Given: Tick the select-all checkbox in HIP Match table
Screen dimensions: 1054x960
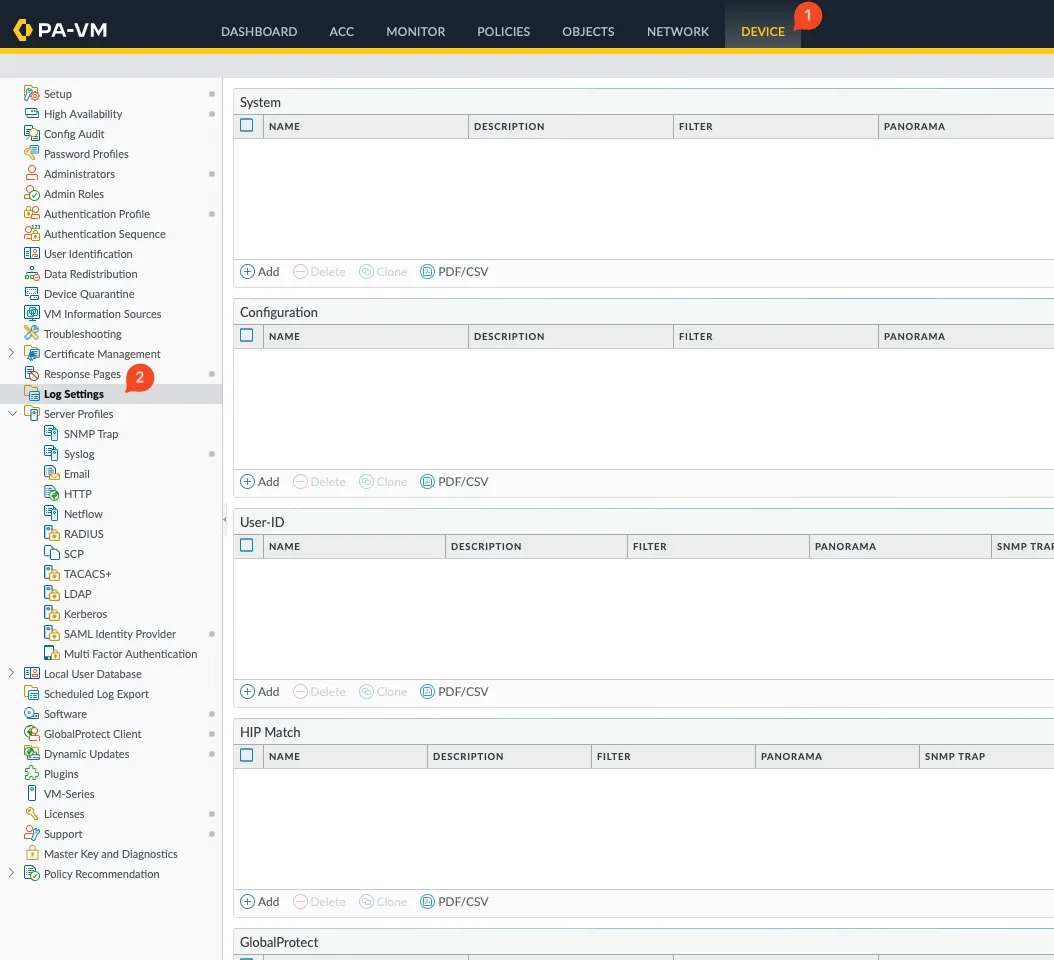Looking at the screenshot, I should point(247,756).
